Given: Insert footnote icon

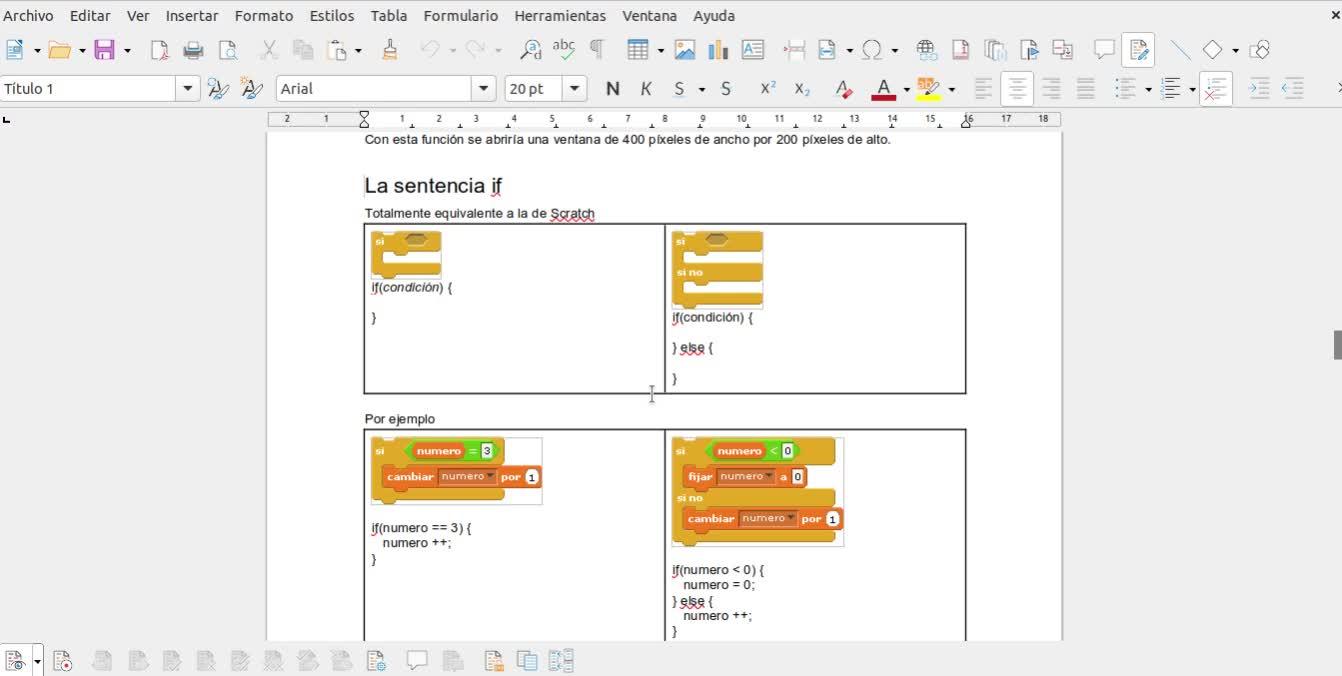Looking at the screenshot, I should (x=960, y=50).
